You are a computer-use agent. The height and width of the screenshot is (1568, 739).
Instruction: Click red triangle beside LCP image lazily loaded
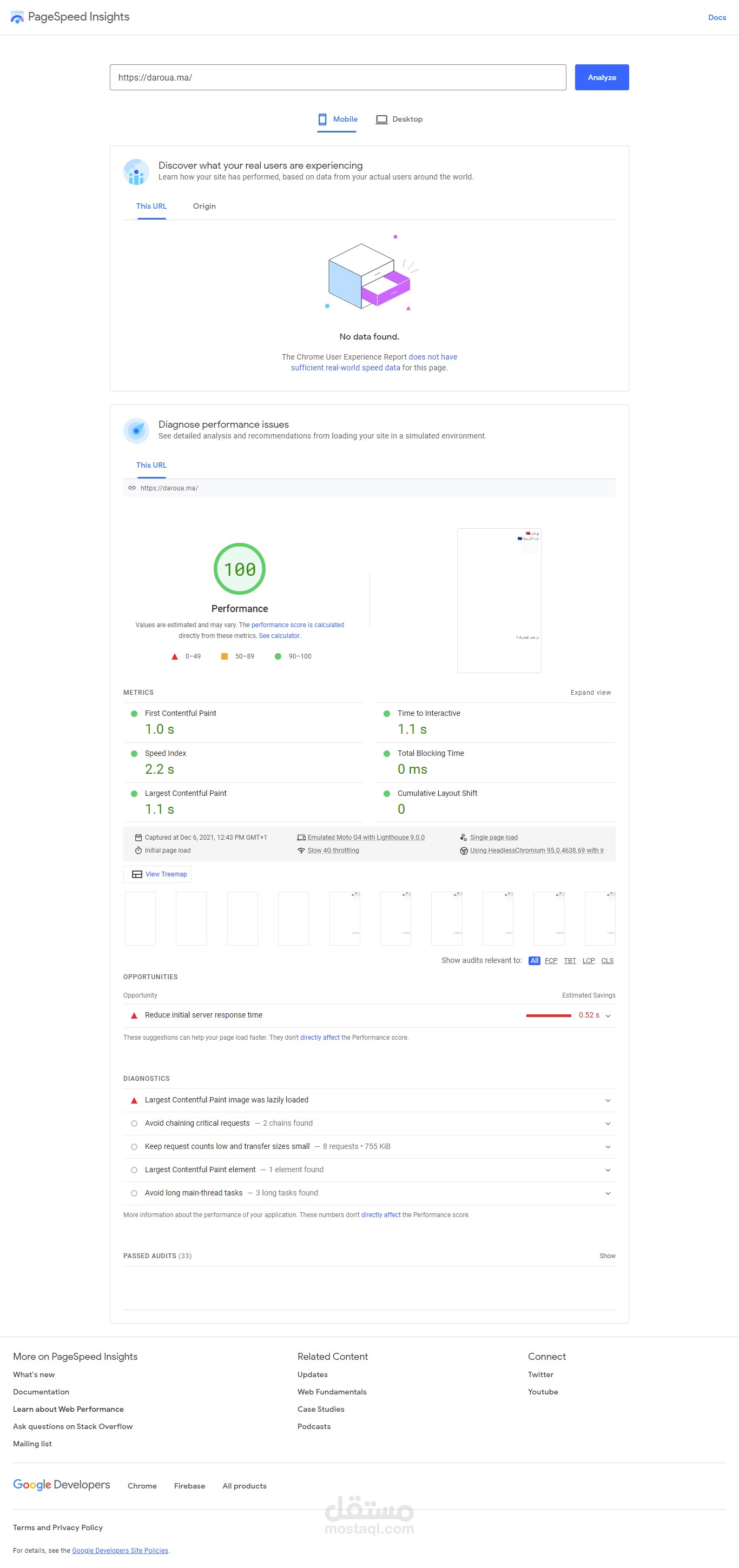coord(134,1100)
